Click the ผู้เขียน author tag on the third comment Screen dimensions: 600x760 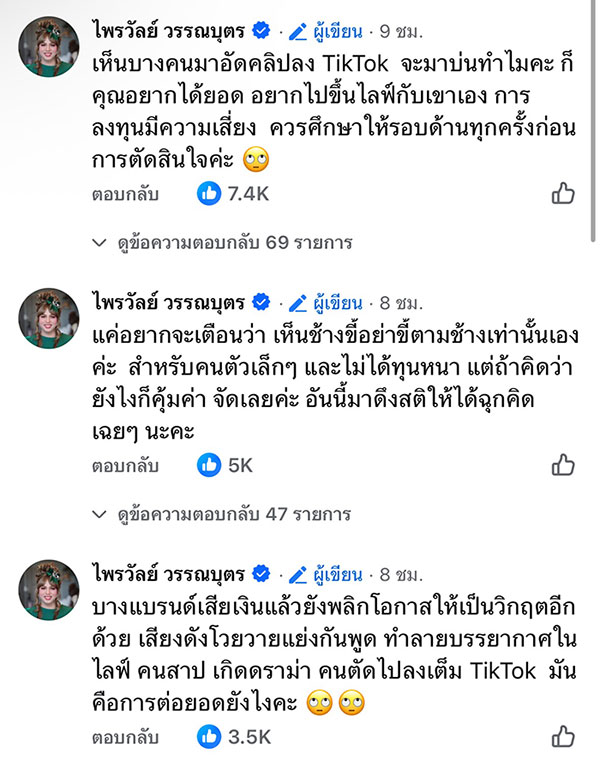[x=325, y=573]
